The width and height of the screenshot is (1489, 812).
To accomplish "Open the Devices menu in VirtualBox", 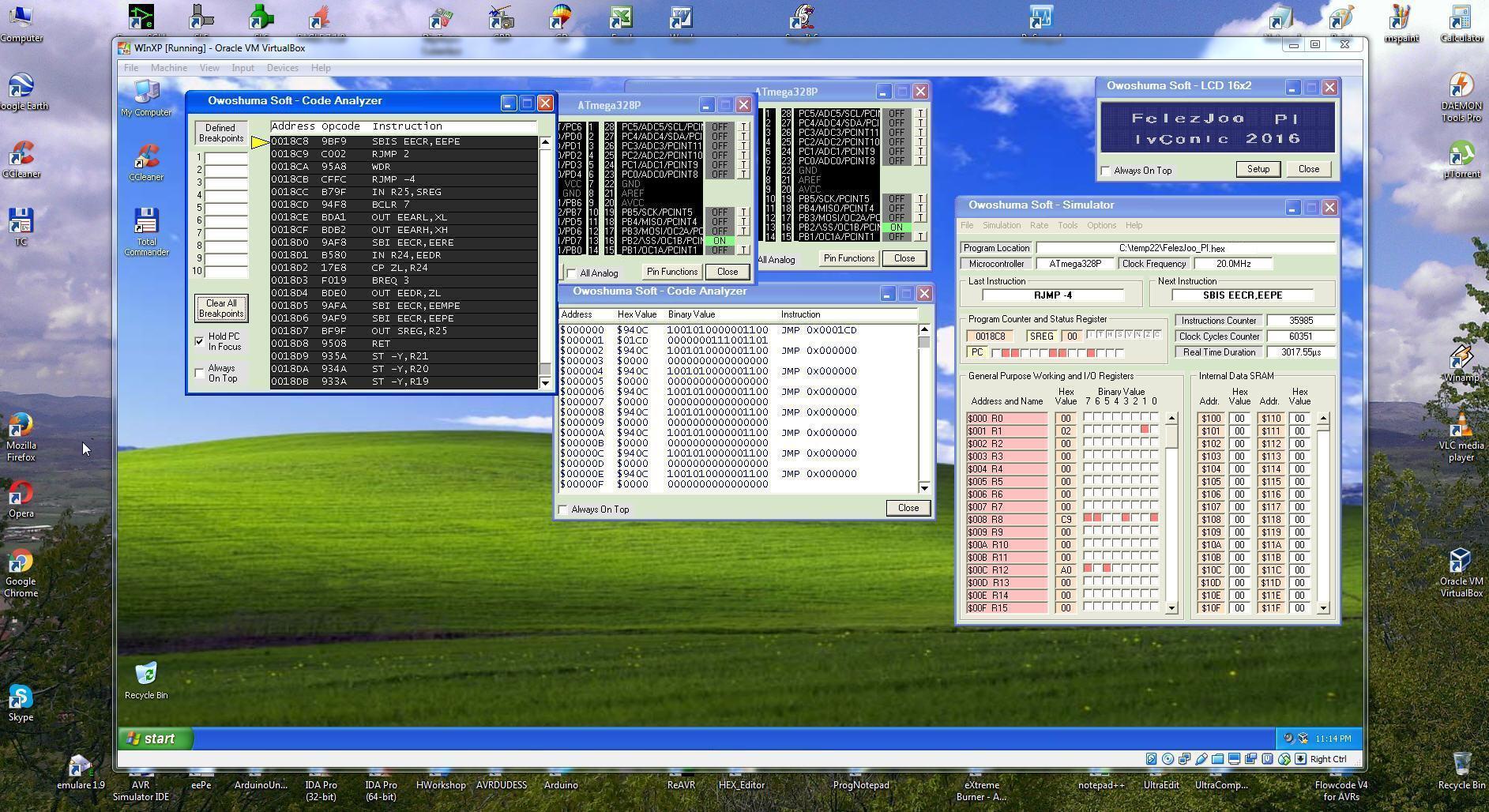I will [x=282, y=68].
